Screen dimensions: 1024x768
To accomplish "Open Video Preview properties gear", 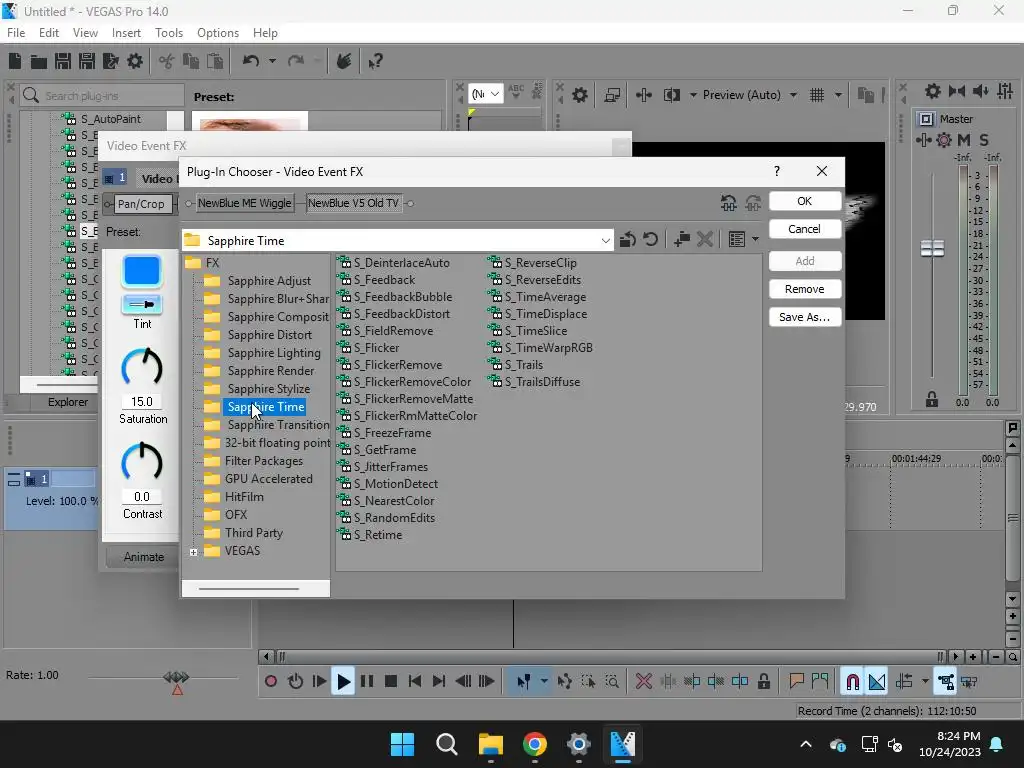I will [x=580, y=95].
